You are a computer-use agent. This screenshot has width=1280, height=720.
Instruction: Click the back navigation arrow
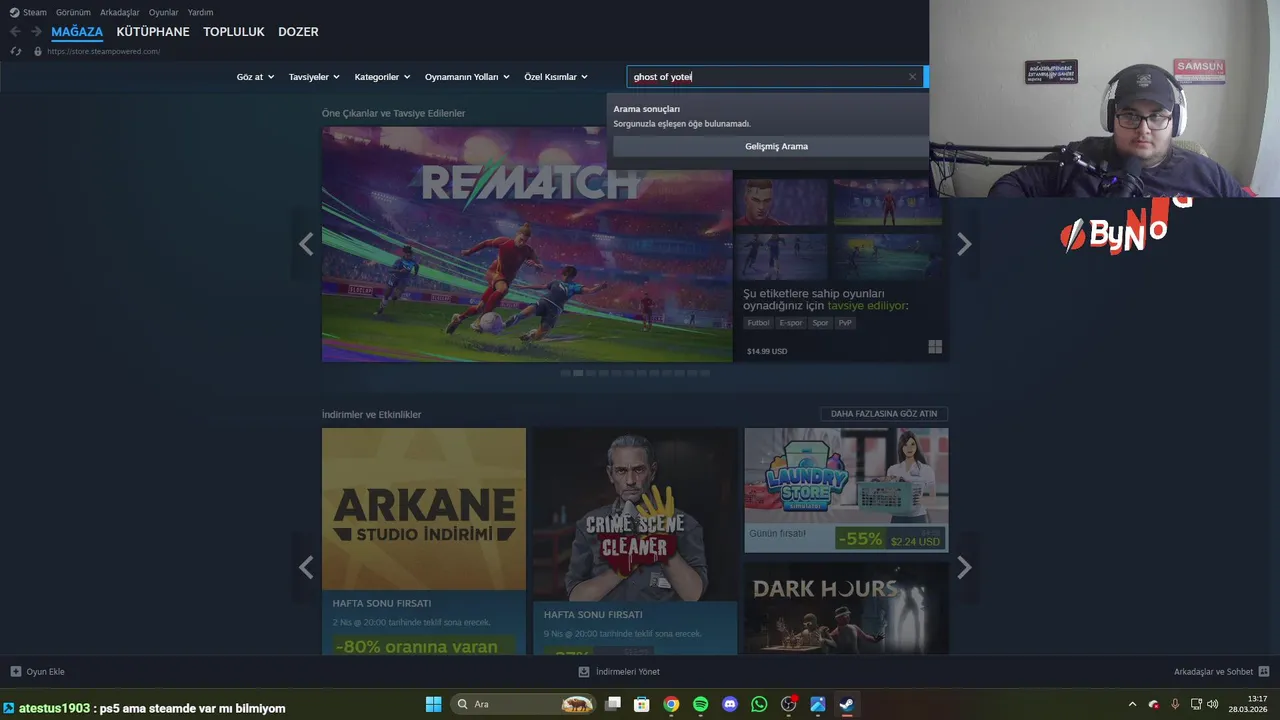pyautogui.click(x=15, y=32)
